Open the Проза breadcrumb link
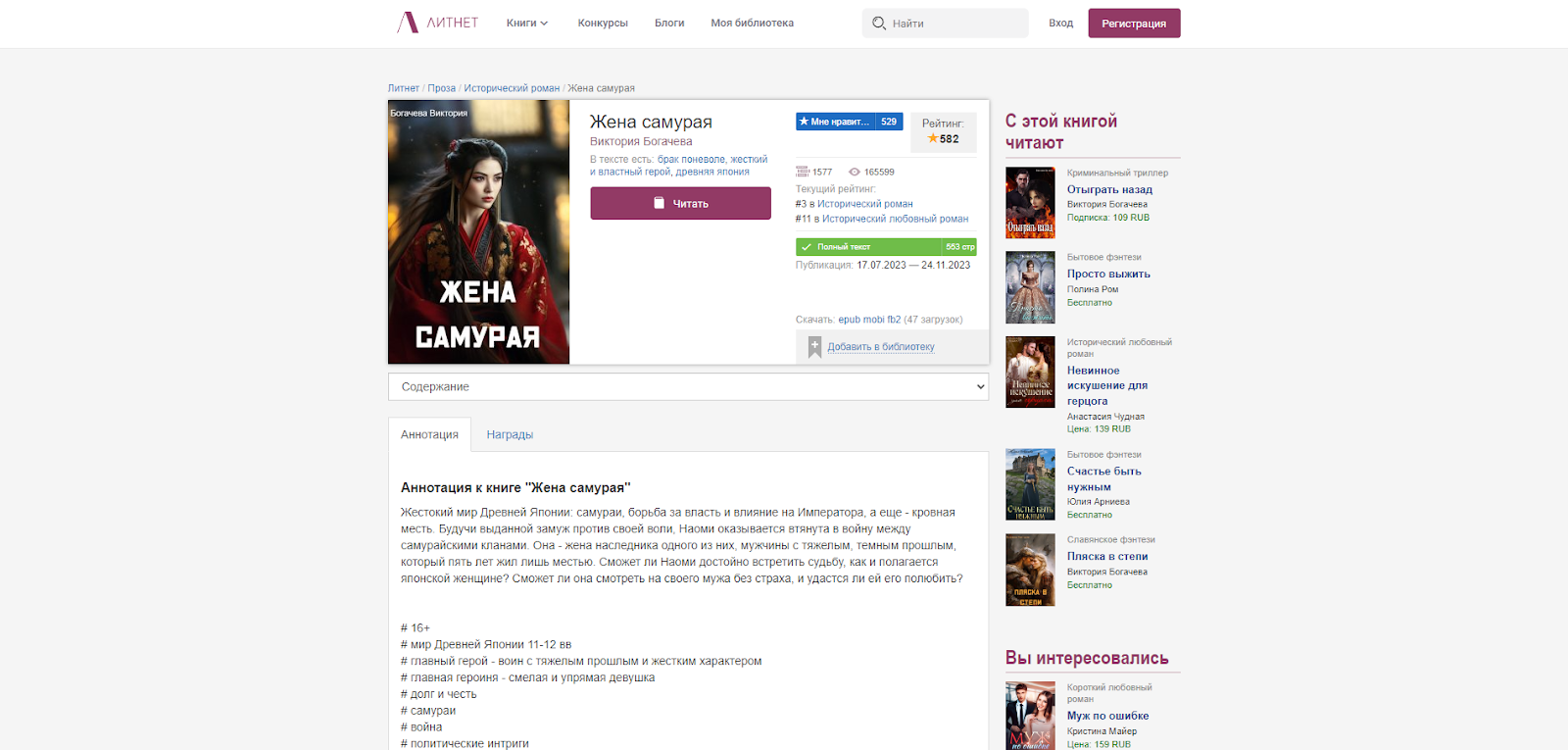 pyautogui.click(x=441, y=88)
